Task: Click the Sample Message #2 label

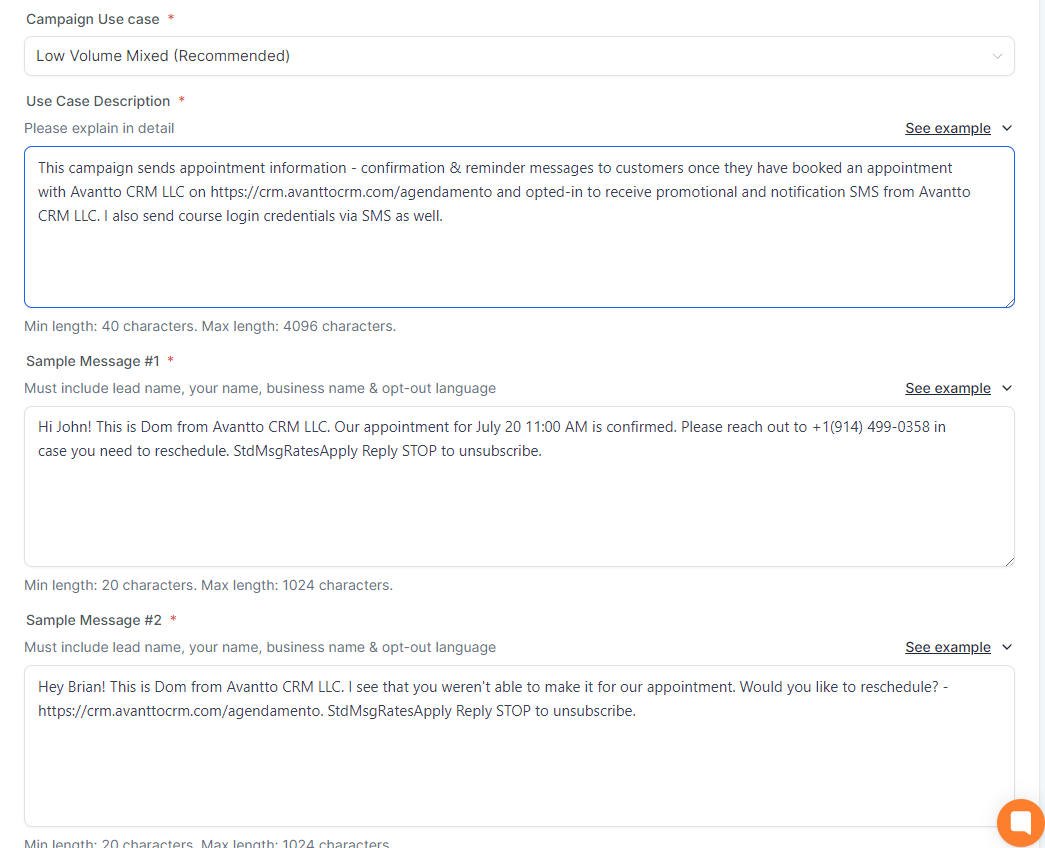Action: [92, 620]
